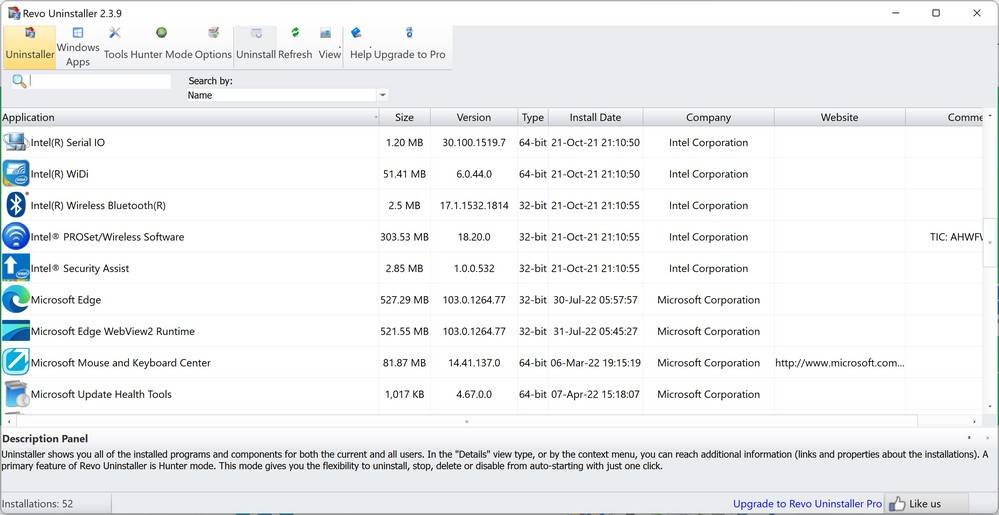This screenshot has width=999, height=515.
Task: Select the Intel(R) WiDi icon
Action: 15,173
